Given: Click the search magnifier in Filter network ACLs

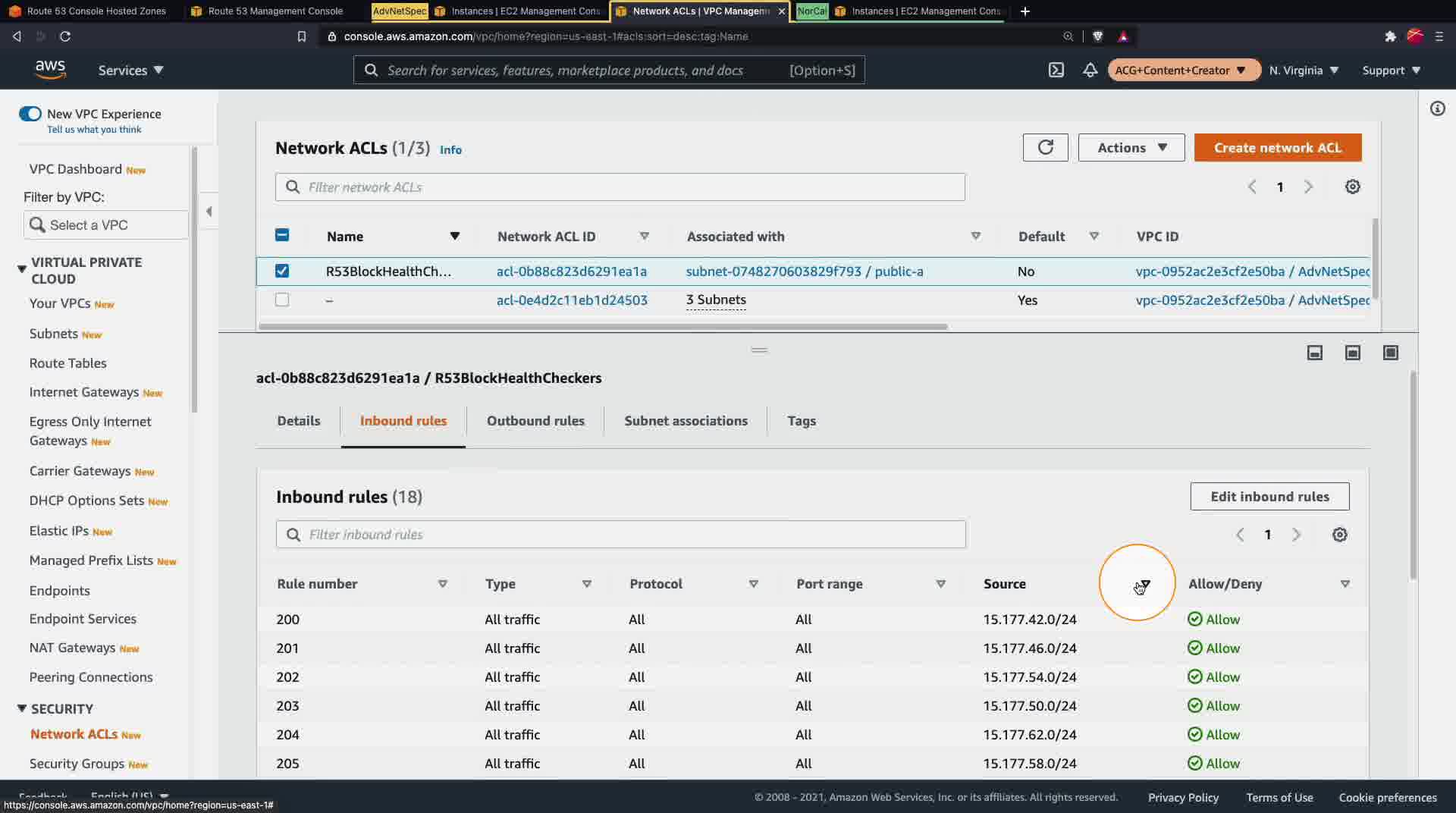Looking at the screenshot, I should click(292, 187).
